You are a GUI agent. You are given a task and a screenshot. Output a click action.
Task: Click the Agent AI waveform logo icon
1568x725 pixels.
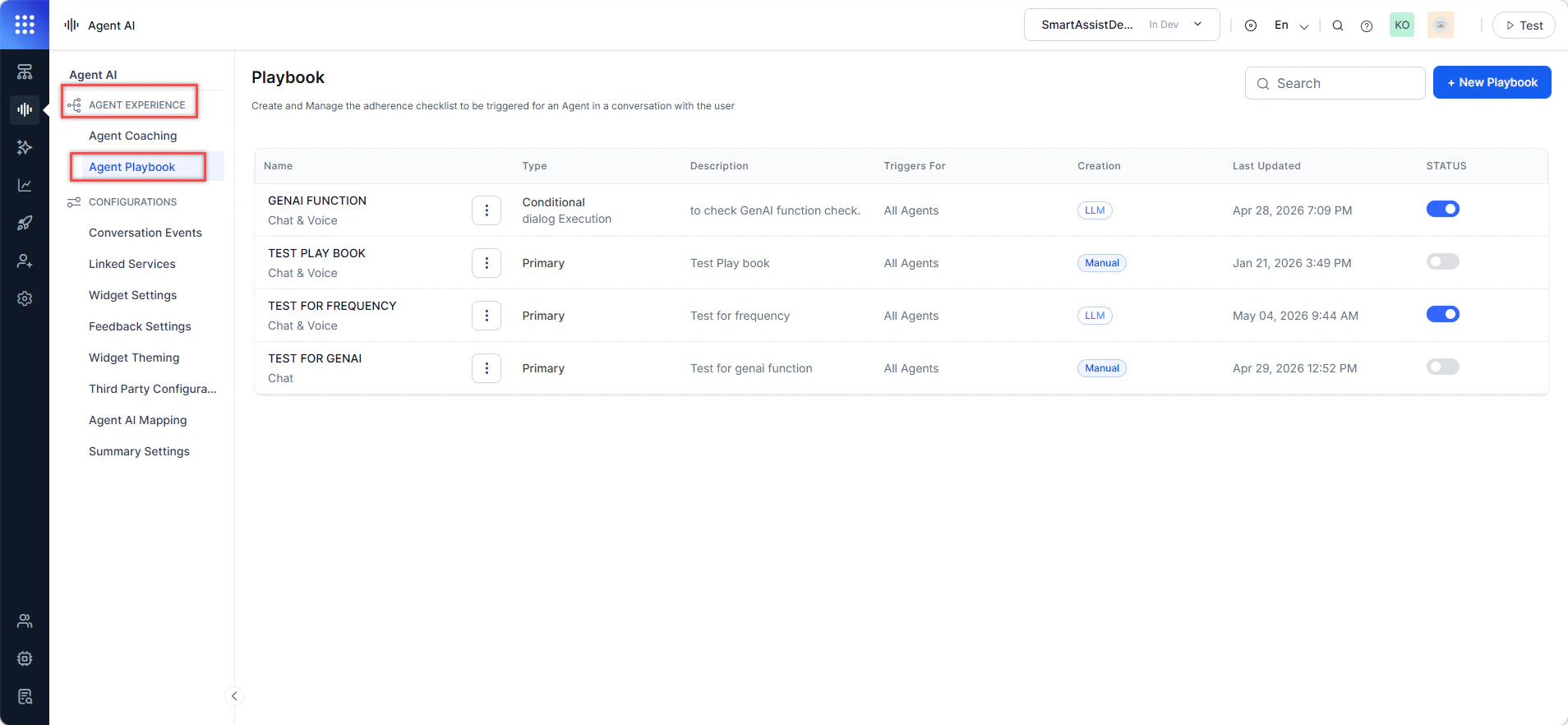(x=71, y=25)
